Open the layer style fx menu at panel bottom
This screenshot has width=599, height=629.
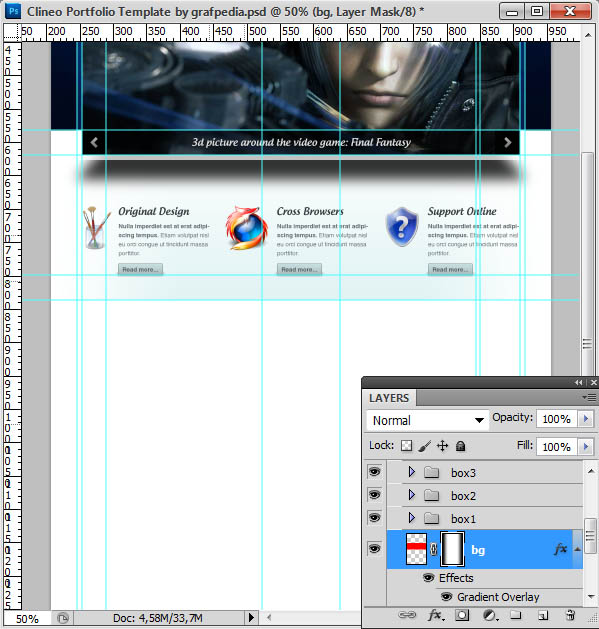click(436, 615)
